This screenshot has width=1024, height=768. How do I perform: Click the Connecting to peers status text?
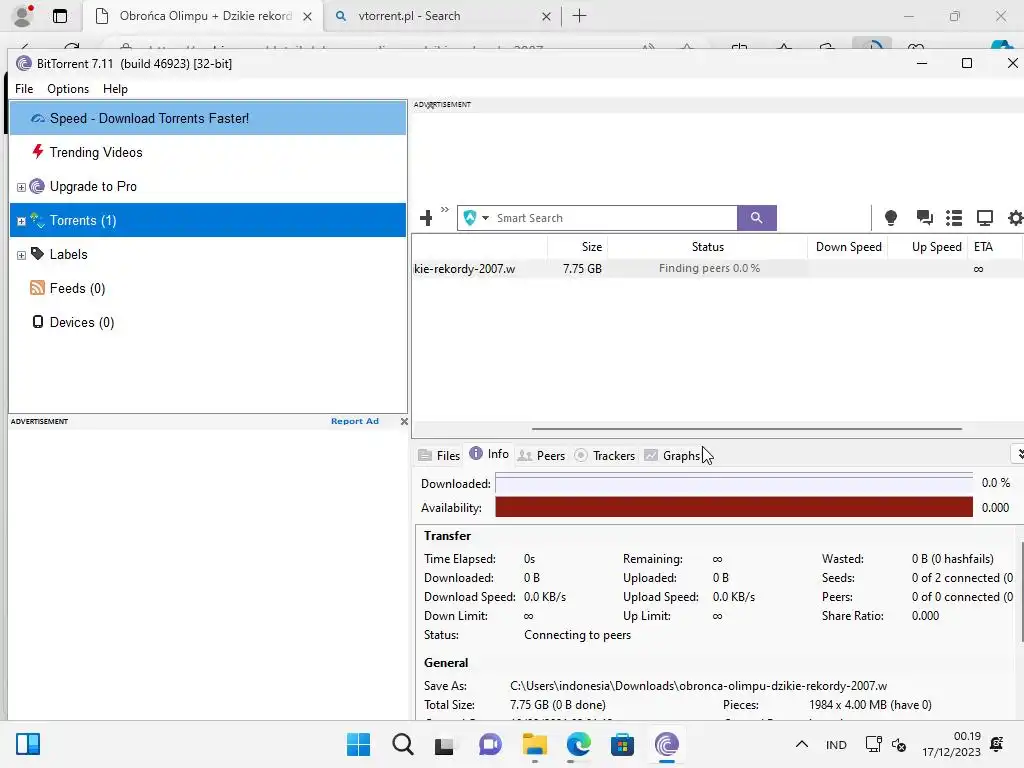tap(577, 635)
